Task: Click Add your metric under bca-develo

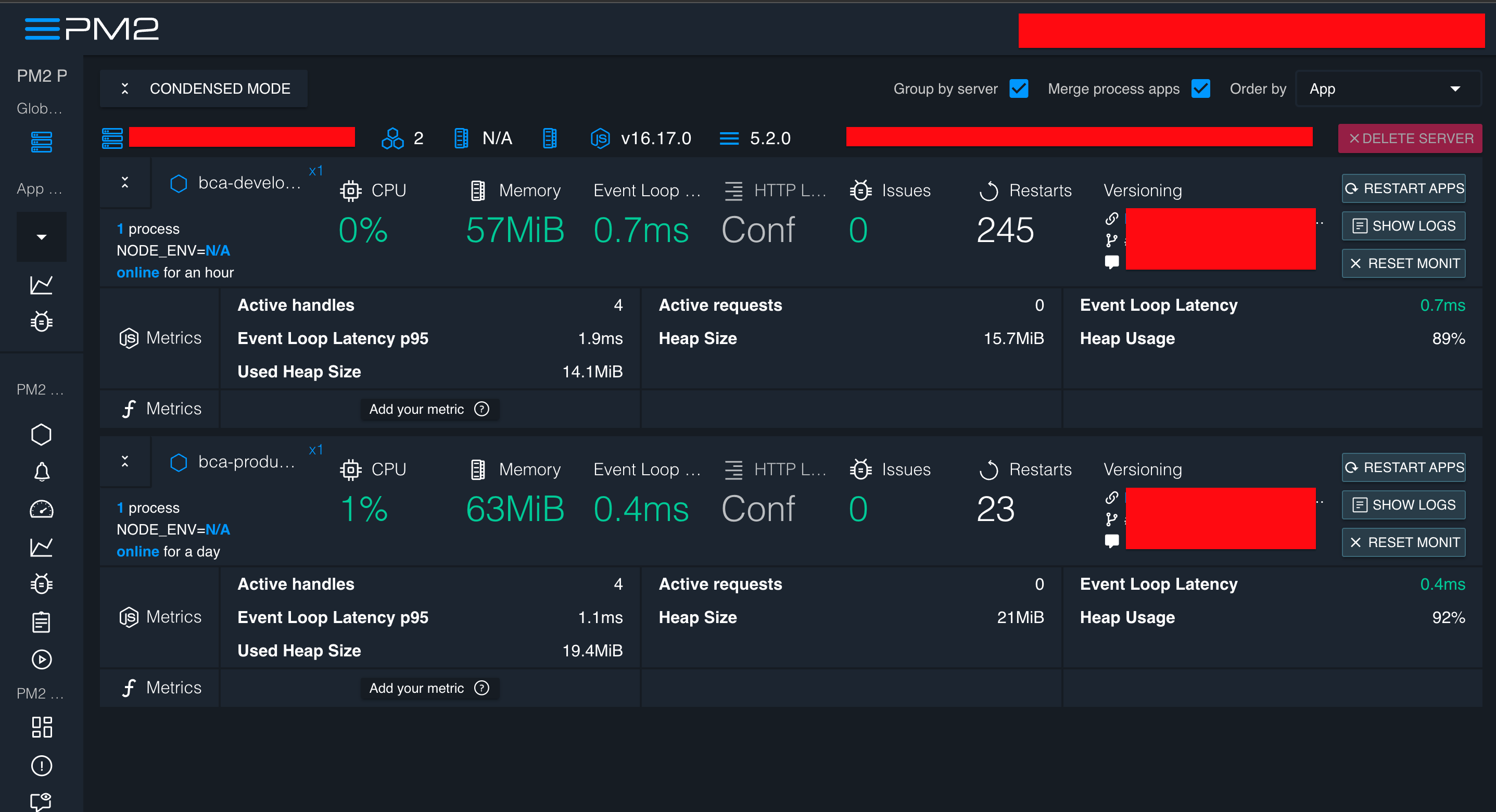Action: point(429,409)
